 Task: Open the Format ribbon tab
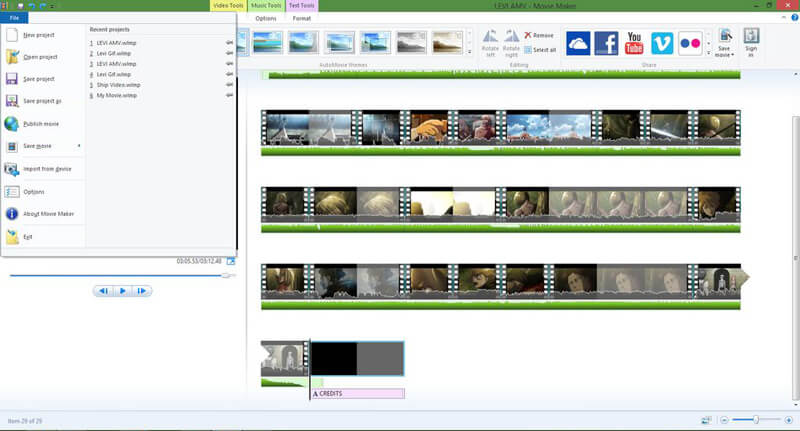(x=302, y=18)
